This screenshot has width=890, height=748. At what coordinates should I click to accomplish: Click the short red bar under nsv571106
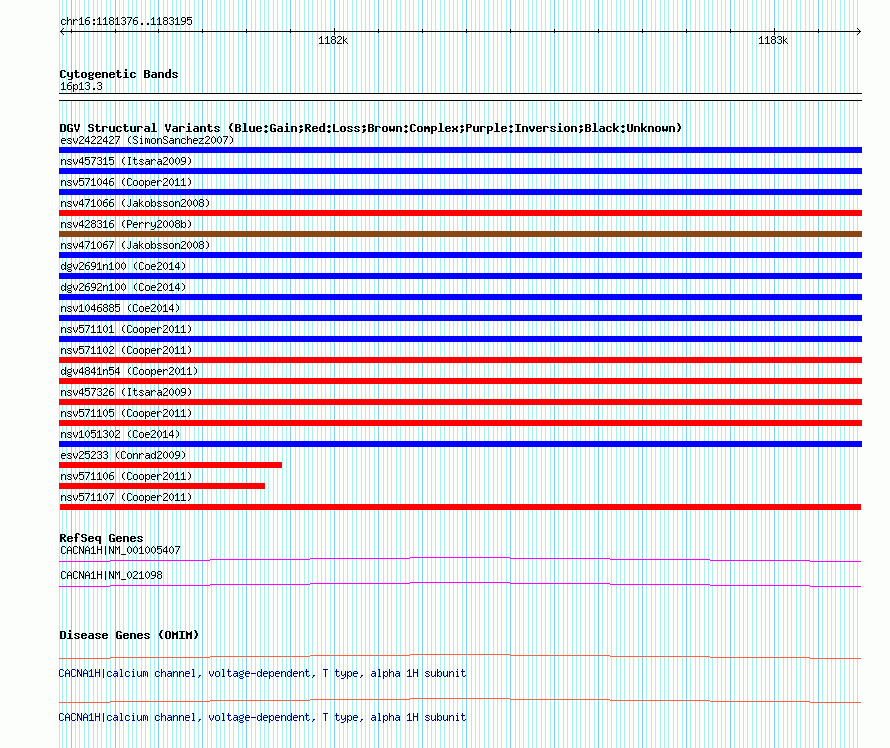[162, 486]
